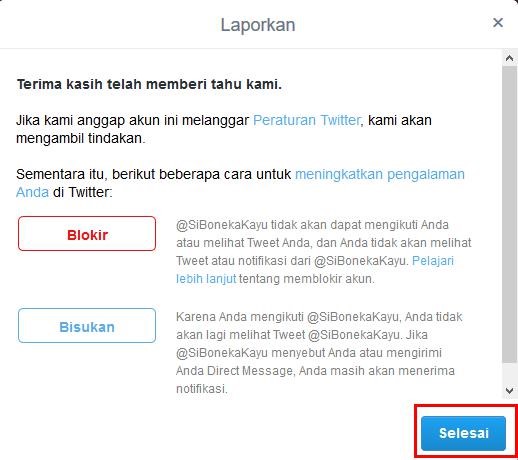The width and height of the screenshot is (518, 460).
Task: Open the meningkatkan pengalaman link
Action: 380,174
